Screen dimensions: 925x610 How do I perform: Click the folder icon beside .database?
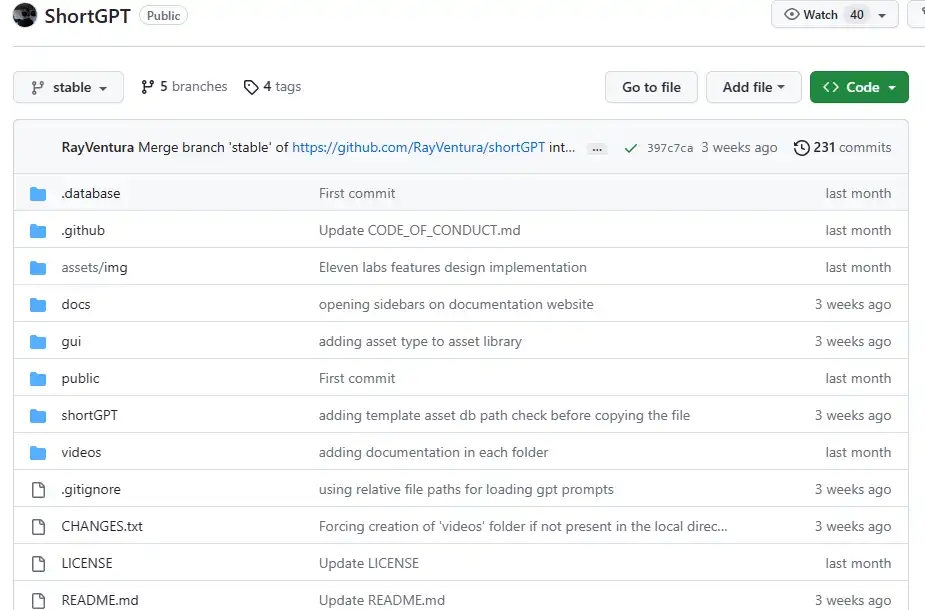[38, 194]
